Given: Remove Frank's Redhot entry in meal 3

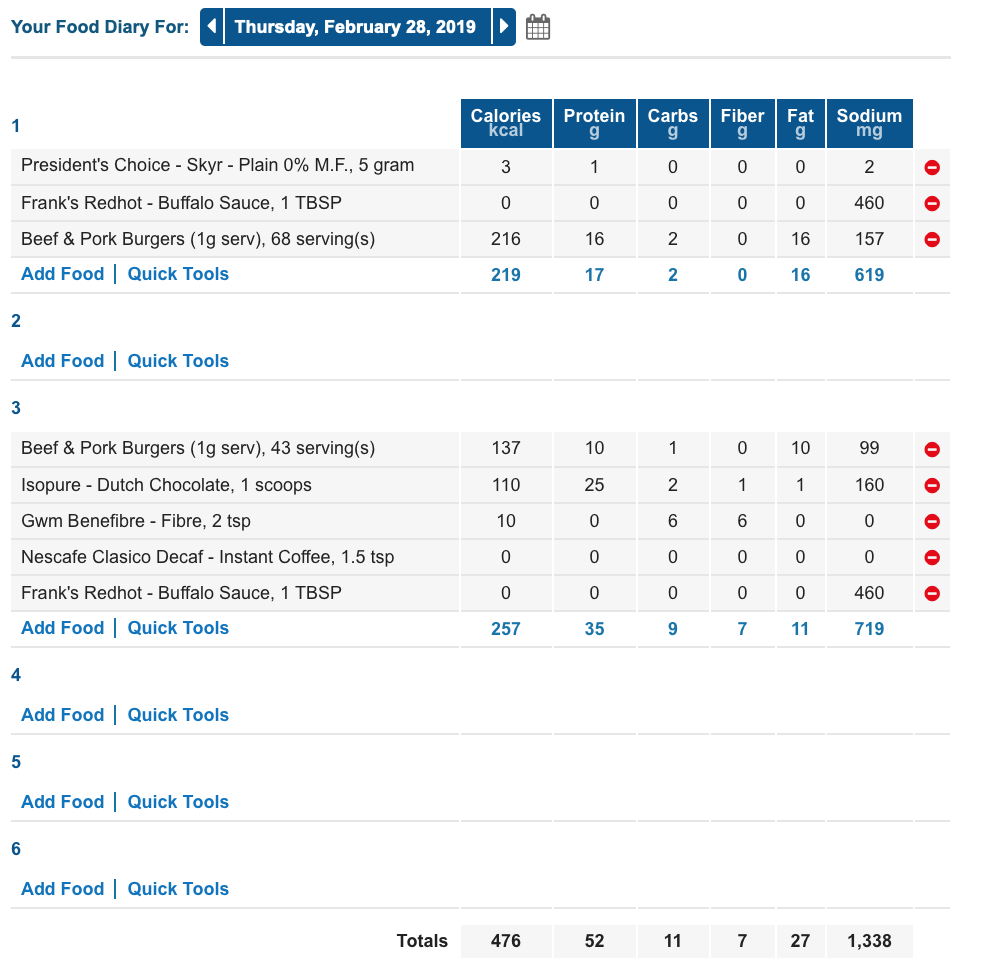Looking at the screenshot, I should click(932, 594).
